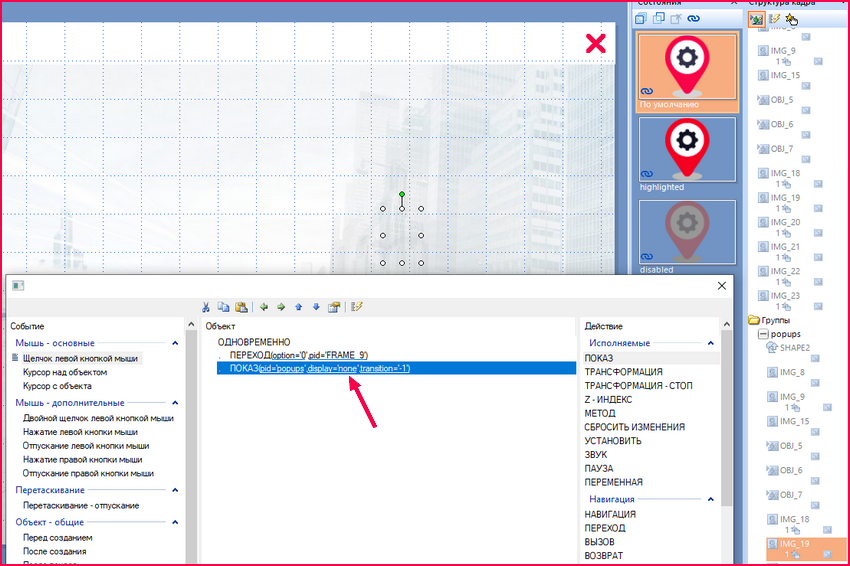This screenshot has width=850, height=566.
Task: Select event 'Курсор с объекта'
Action: coord(57,386)
